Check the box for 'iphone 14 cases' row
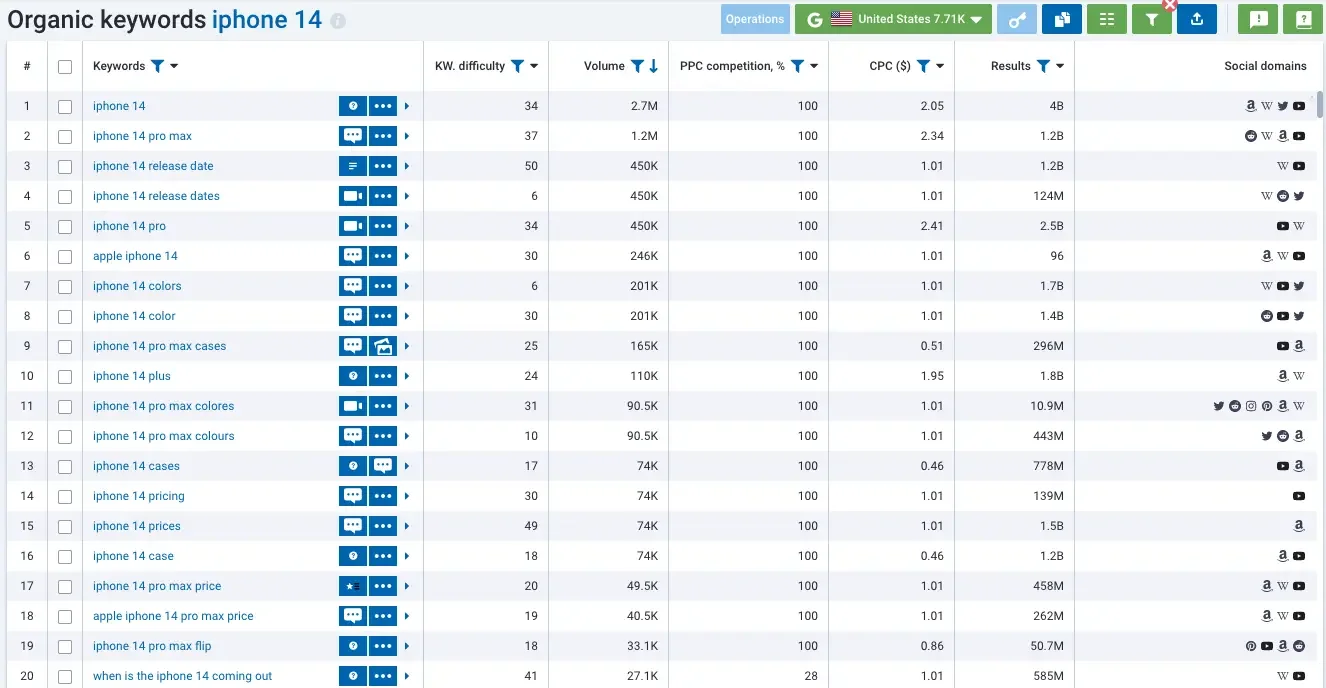The width and height of the screenshot is (1326, 688). pyautogui.click(x=65, y=467)
